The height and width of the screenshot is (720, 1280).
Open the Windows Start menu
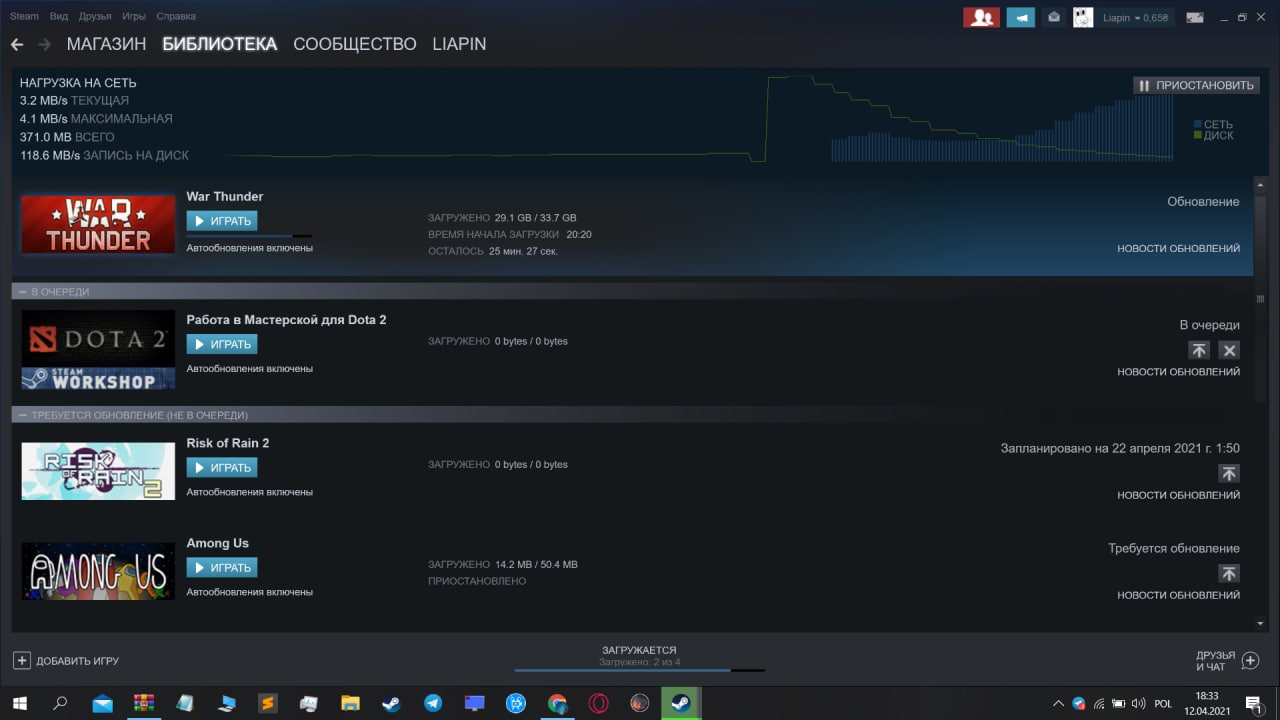tap(19, 703)
